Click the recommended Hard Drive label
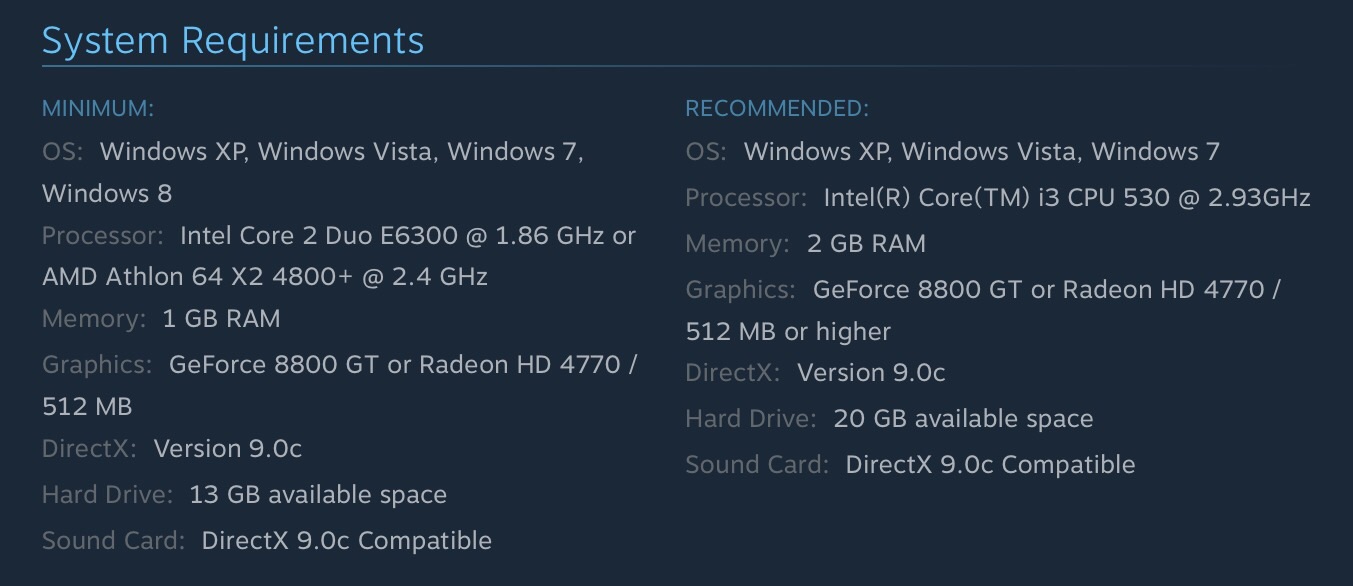 pyautogui.click(x=751, y=418)
